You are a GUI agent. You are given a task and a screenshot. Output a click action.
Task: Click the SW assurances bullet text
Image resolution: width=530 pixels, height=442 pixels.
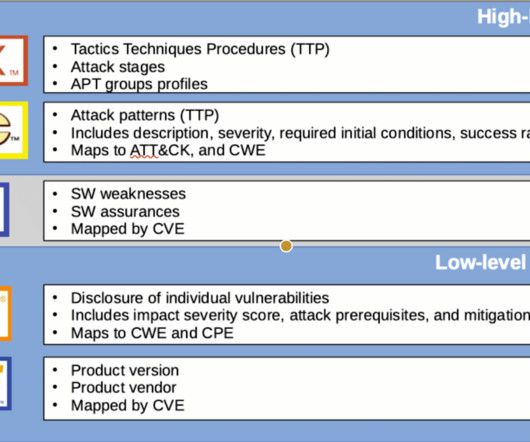pos(125,212)
